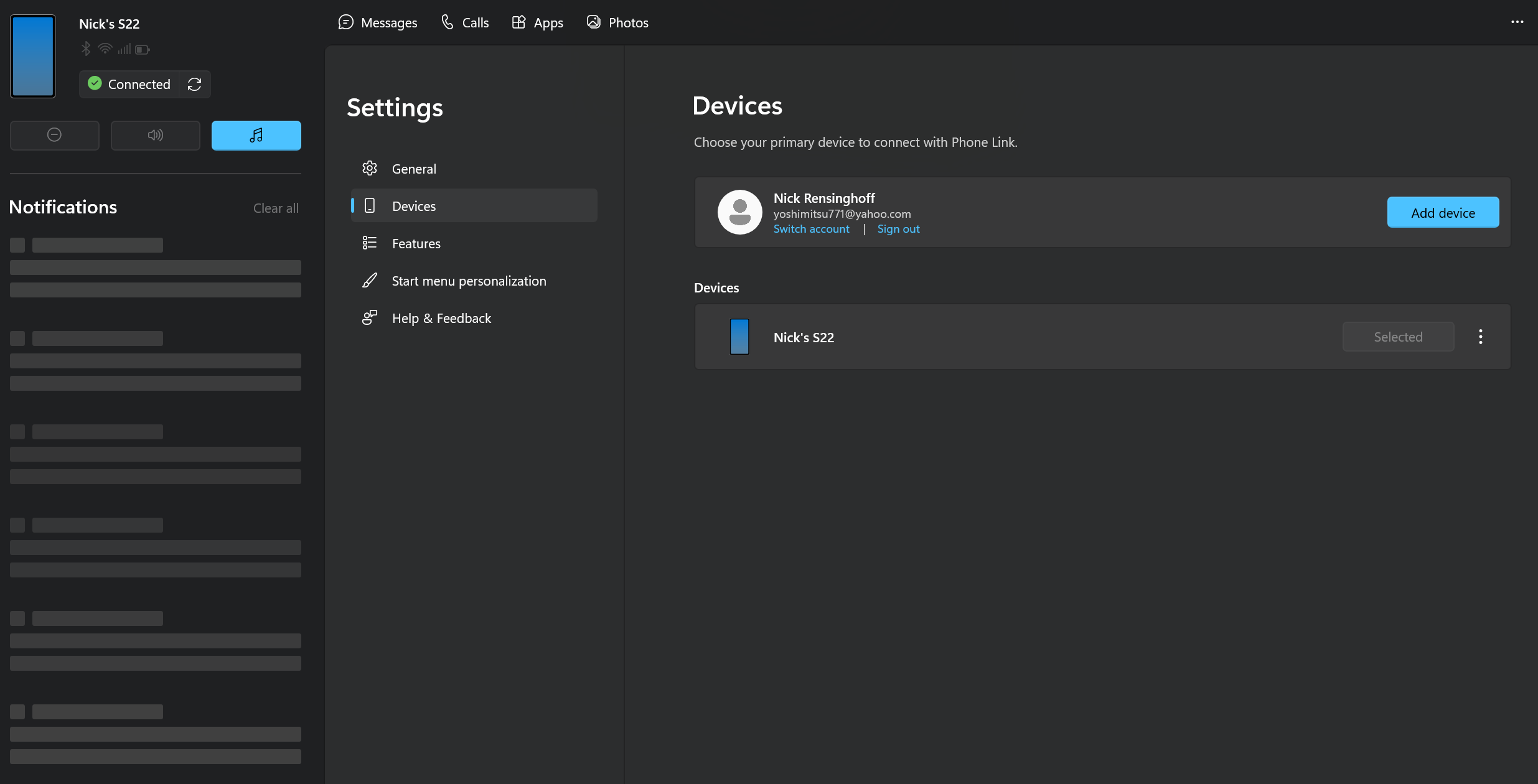The width and height of the screenshot is (1538, 784).
Task: Click Clear all notifications
Action: [276, 208]
